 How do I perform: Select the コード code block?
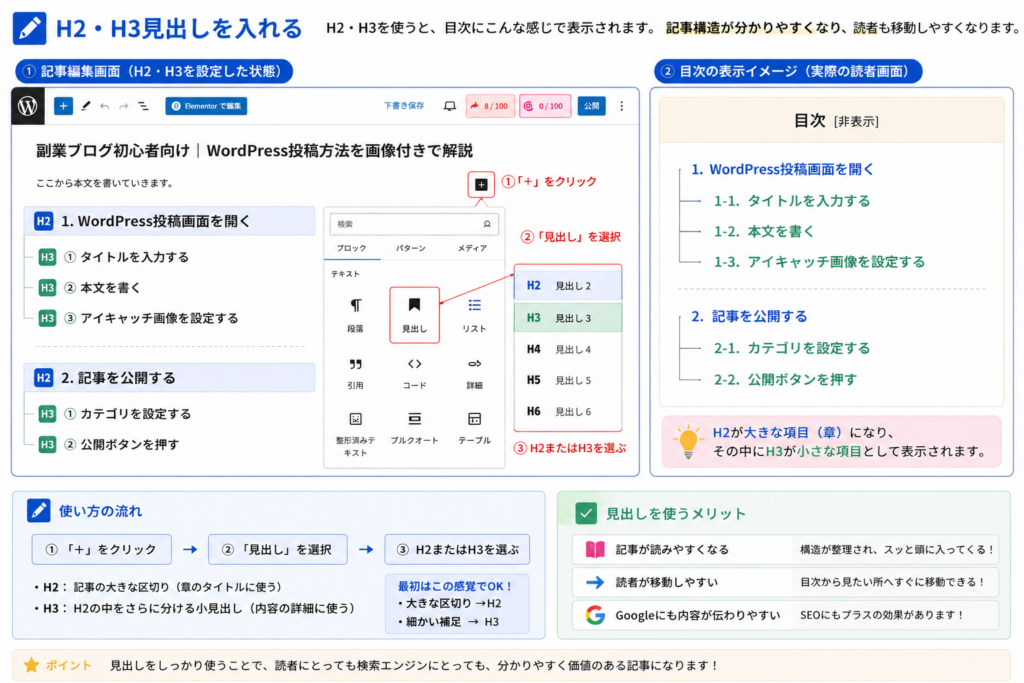tap(414, 373)
